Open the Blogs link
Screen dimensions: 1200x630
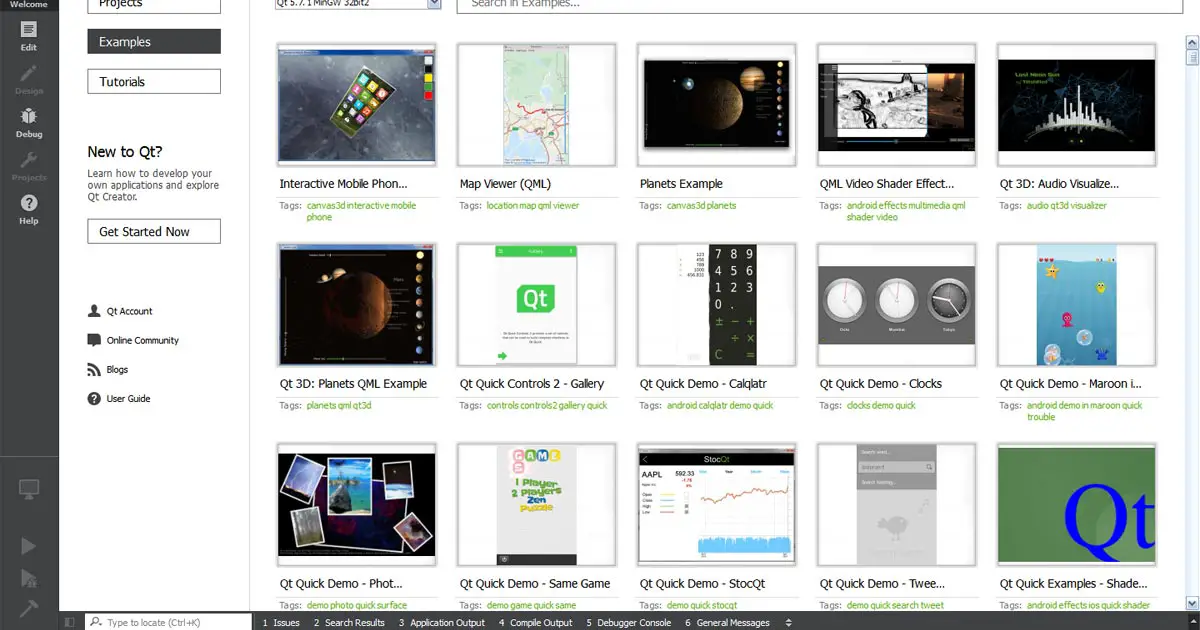coord(118,369)
